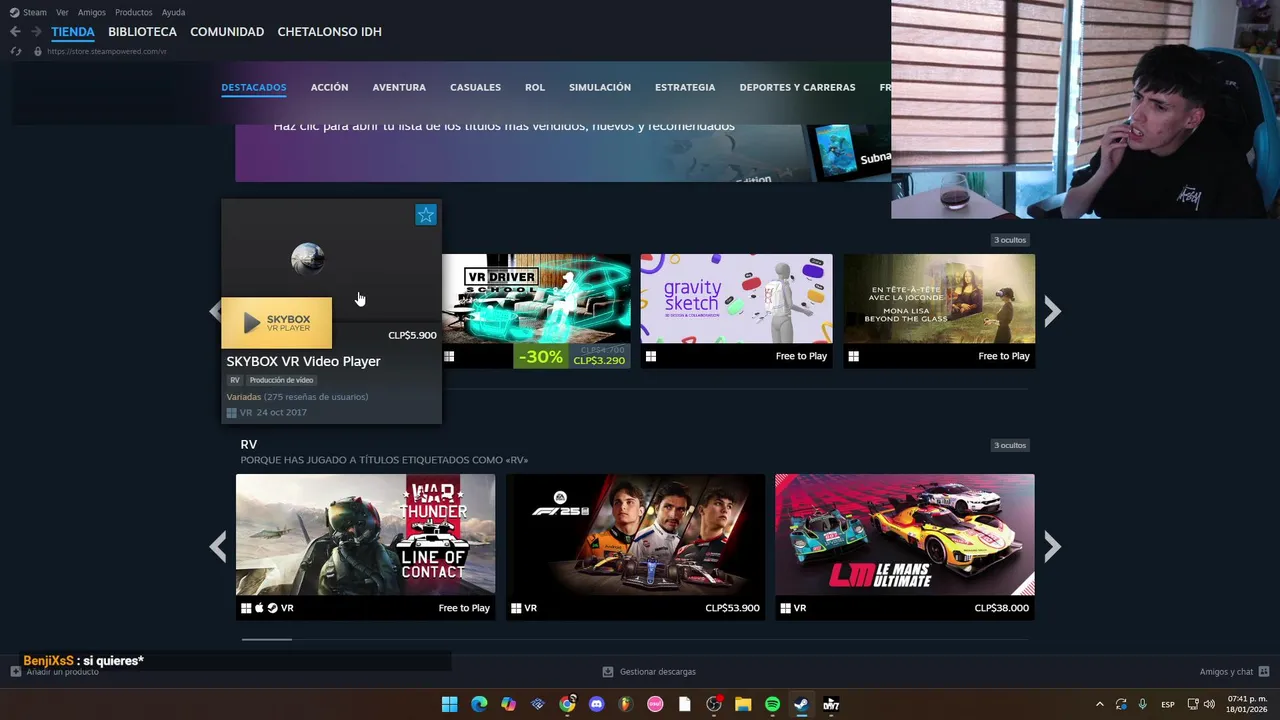This screenshot has height=720, width=1280.
Task: Select the ACCIÓN category
Action: pos(329,87)
